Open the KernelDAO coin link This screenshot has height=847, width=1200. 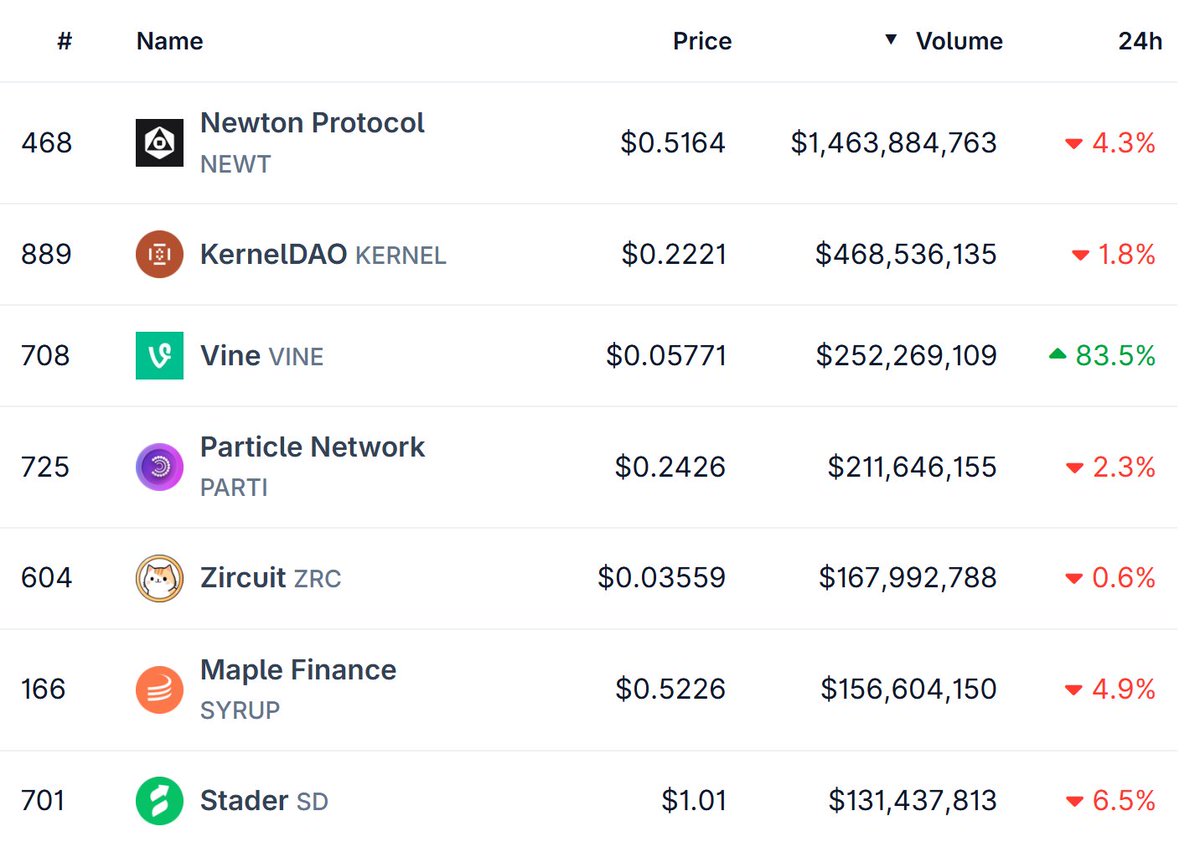click(x=323, y=254)
